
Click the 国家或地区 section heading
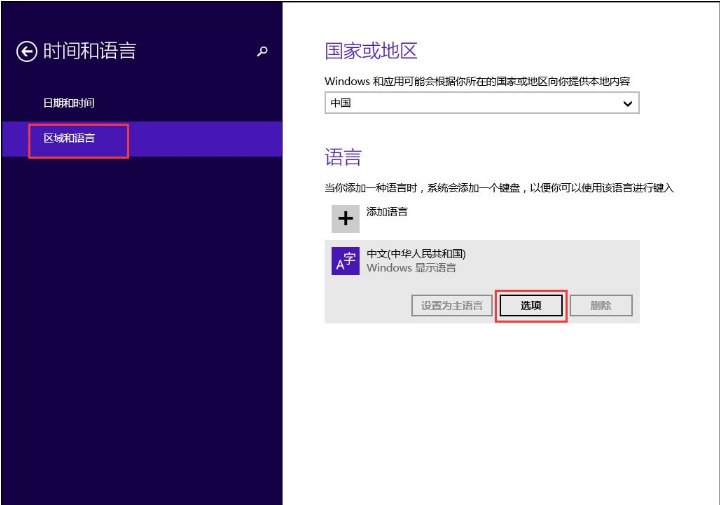coord(371,52)
